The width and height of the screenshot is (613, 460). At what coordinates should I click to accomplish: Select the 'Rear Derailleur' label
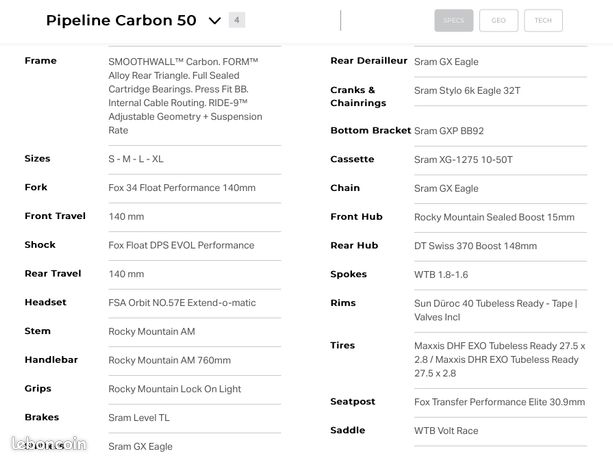[x=369, y=61]
